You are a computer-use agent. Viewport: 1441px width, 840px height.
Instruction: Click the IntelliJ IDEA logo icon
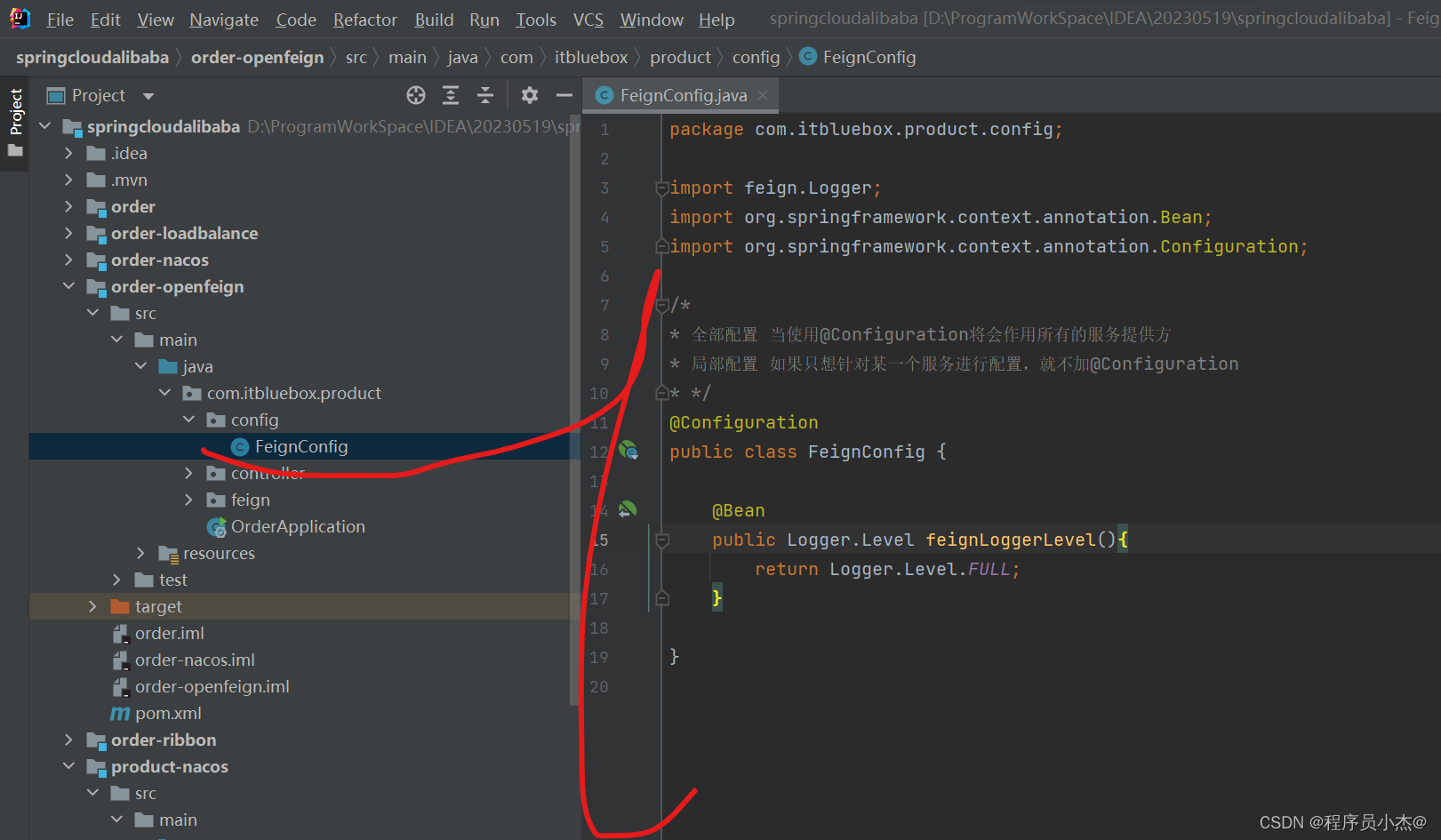click(20, 19)
